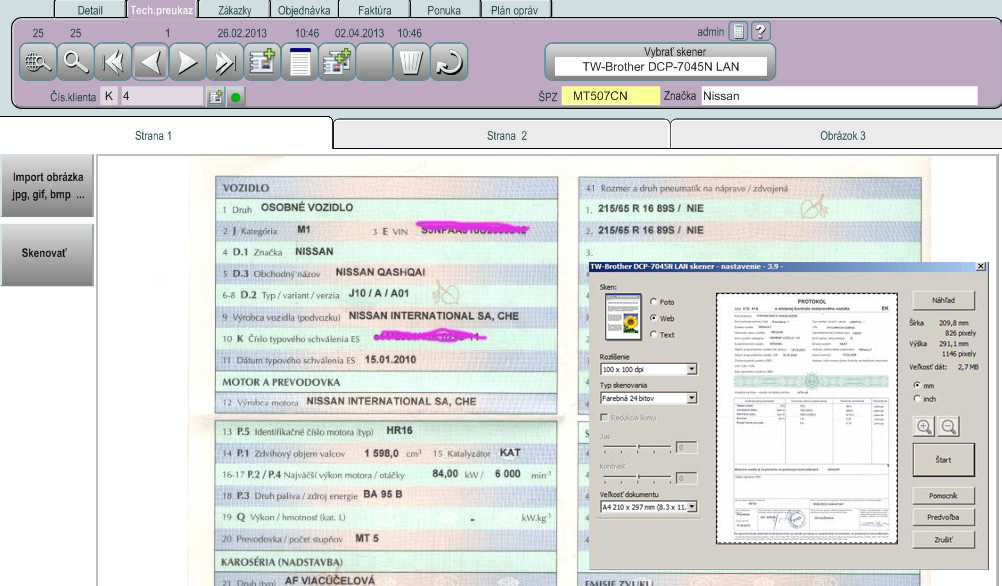This screenshot has height=586, width=1002.
Task: Open the Plán opráv tab
Action: tap(514, 10)
